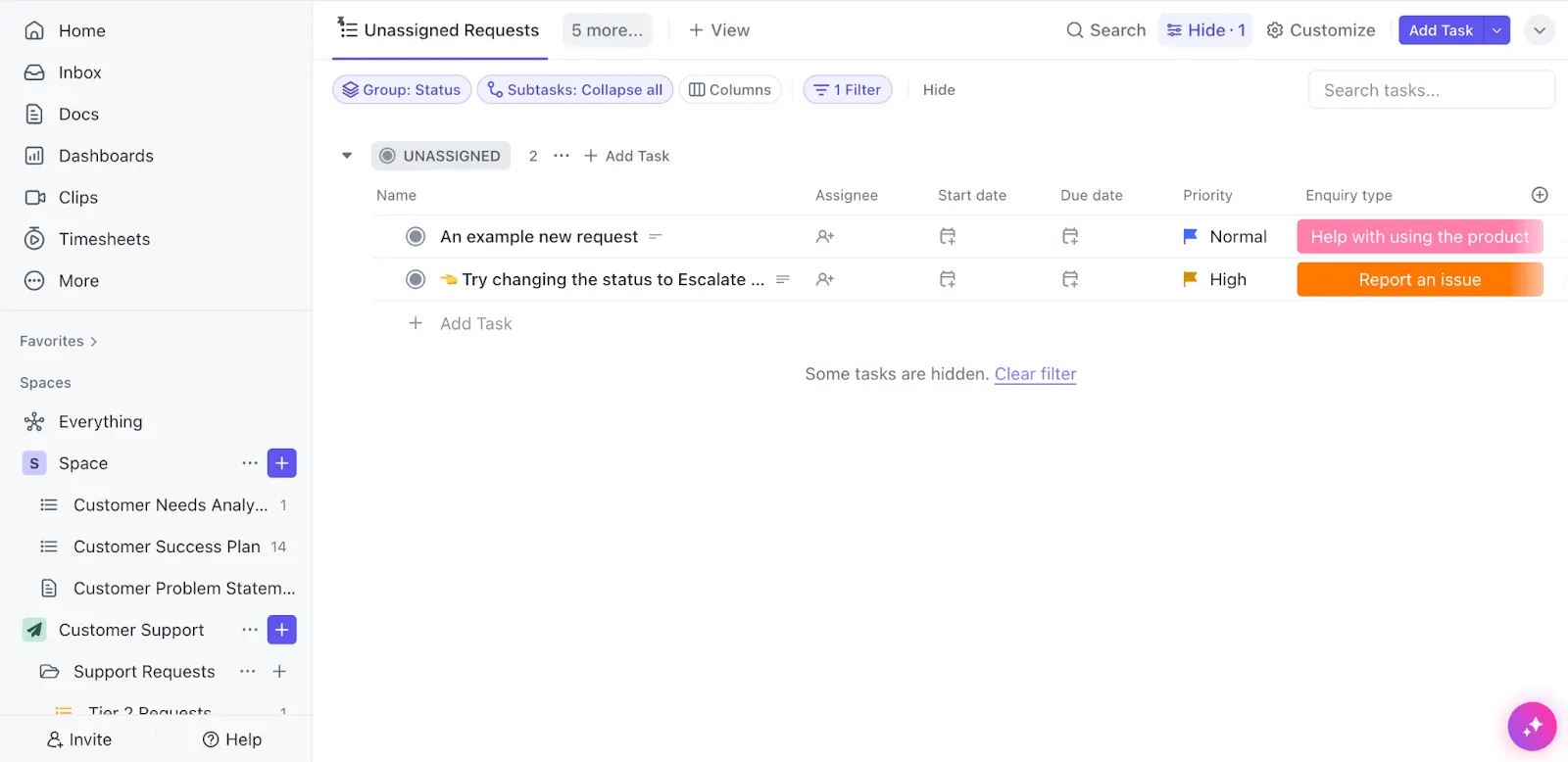Click the Hide text button beside filter
1568x762 pixels.
[x=939, y=90]
